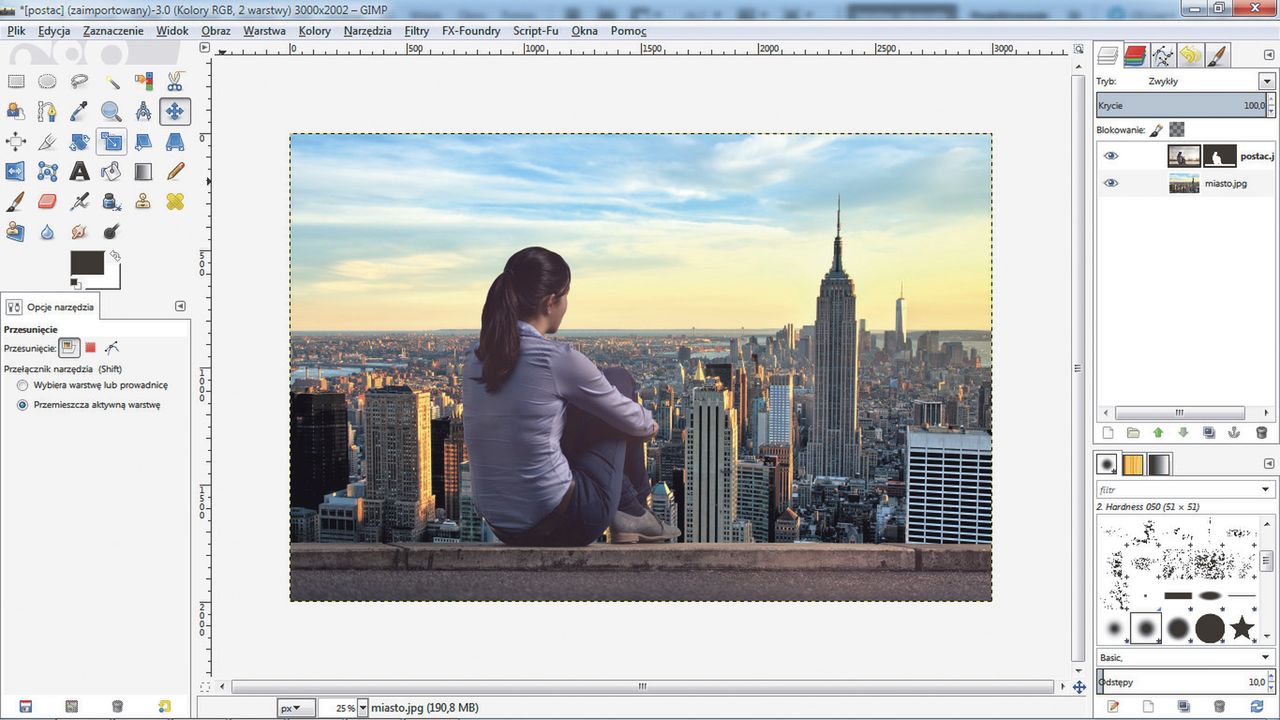Switch to the Channels tab

tap(1134, 55)
